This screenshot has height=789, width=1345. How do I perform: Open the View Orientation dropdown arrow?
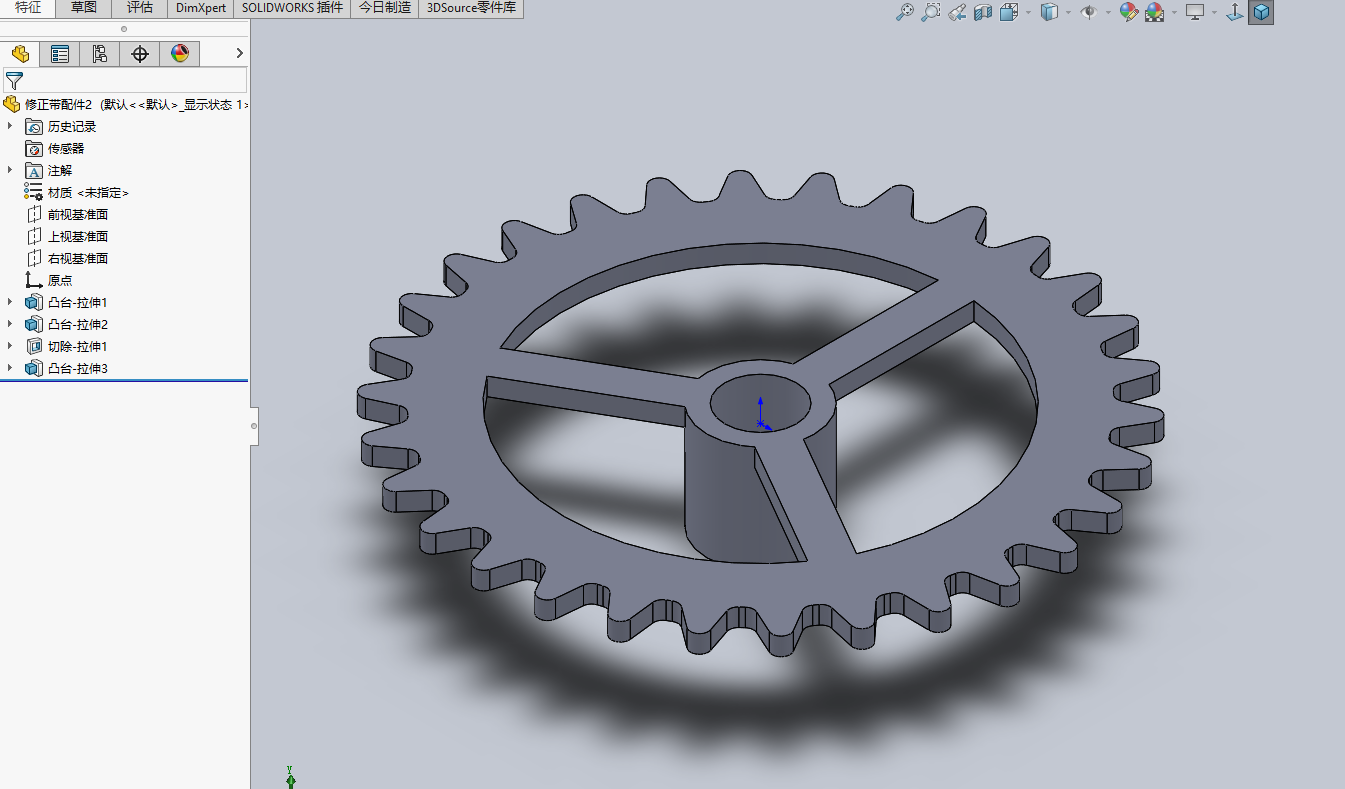[x=1027, y=13]
